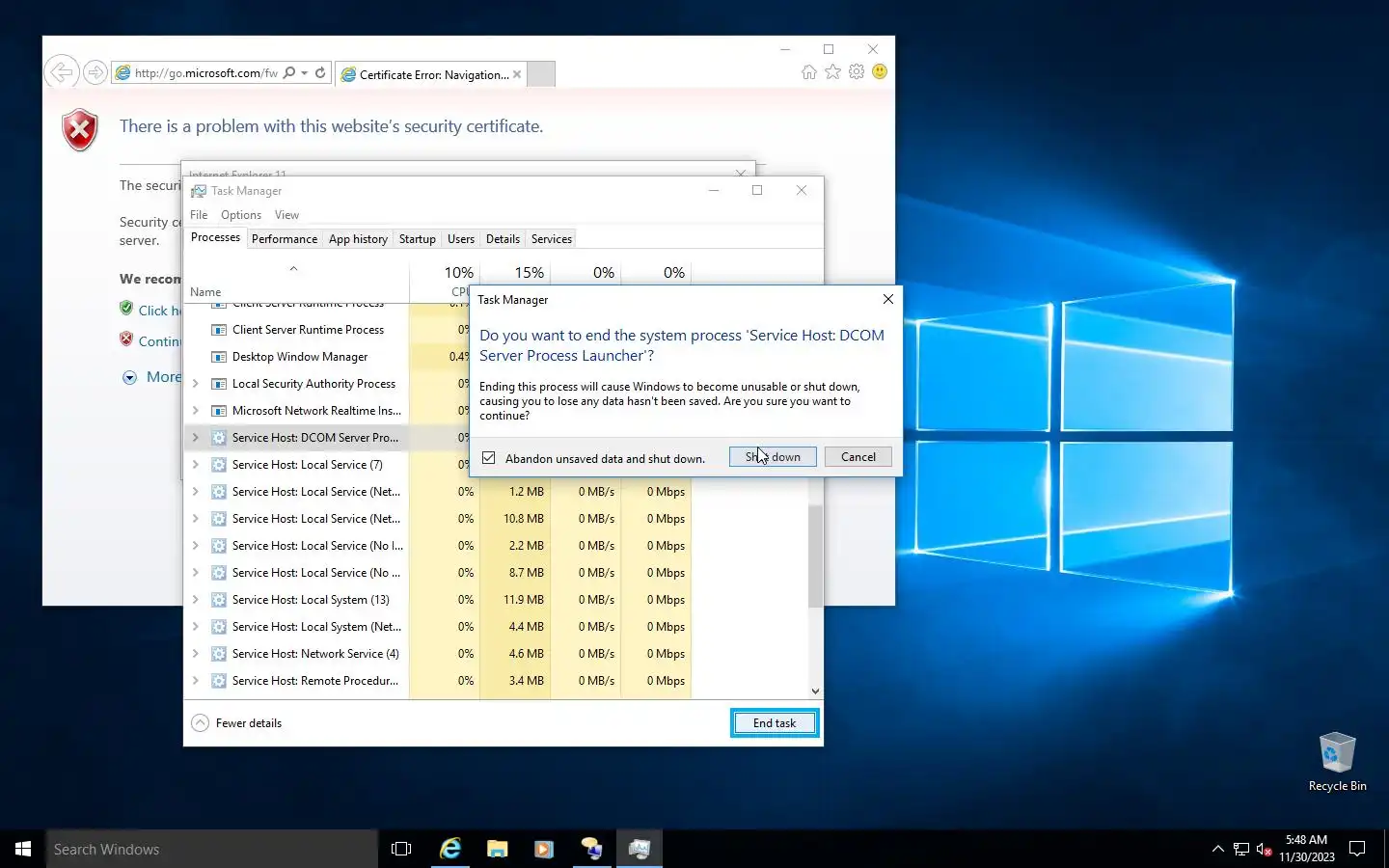Open IE Favorites star icon
The width and height of the screenshot is (1389, 868).
coord(832,72)
